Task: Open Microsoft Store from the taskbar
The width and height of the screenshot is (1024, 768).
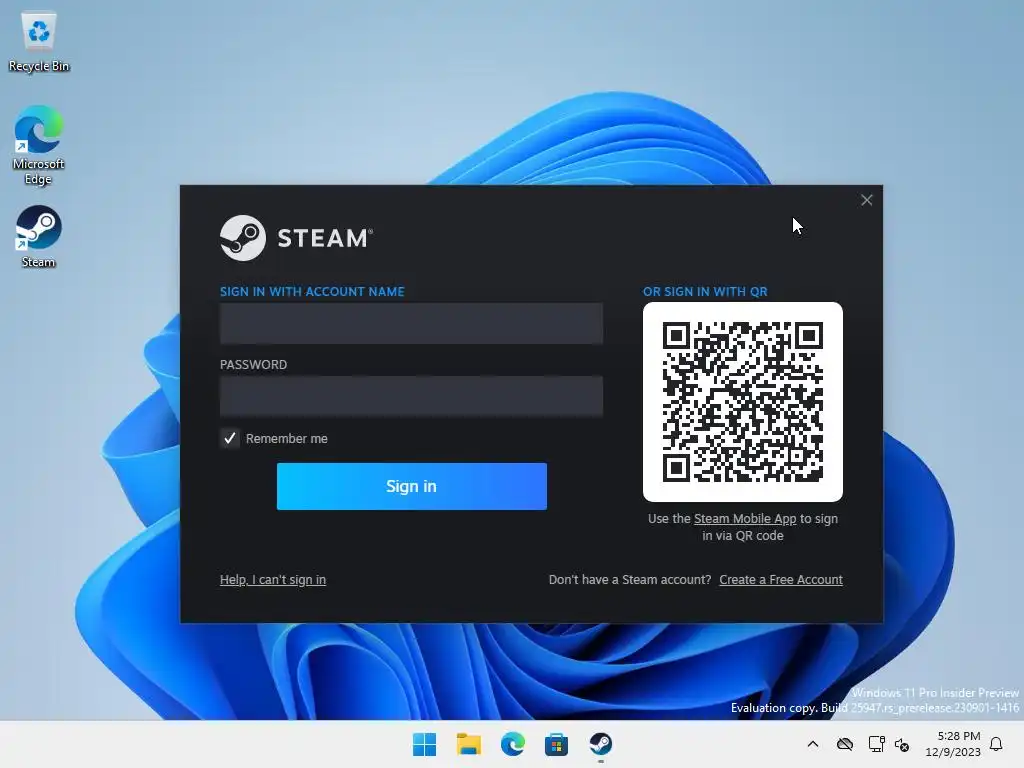Action: click(556, 744)
